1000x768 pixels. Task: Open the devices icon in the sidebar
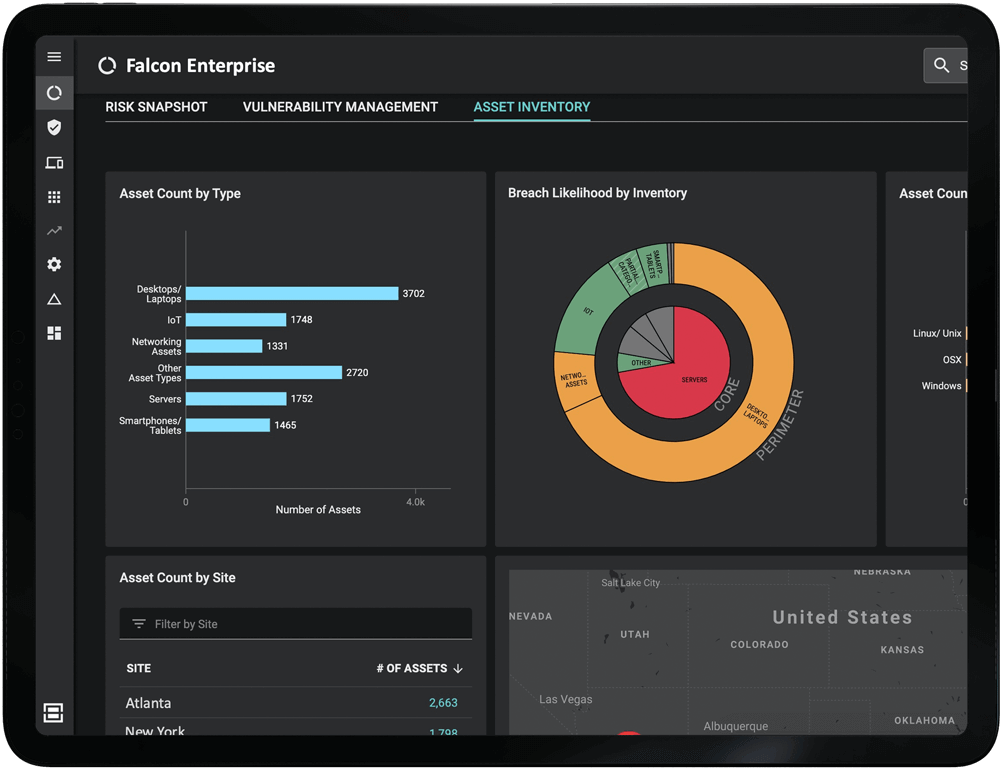tap(54, 163)
